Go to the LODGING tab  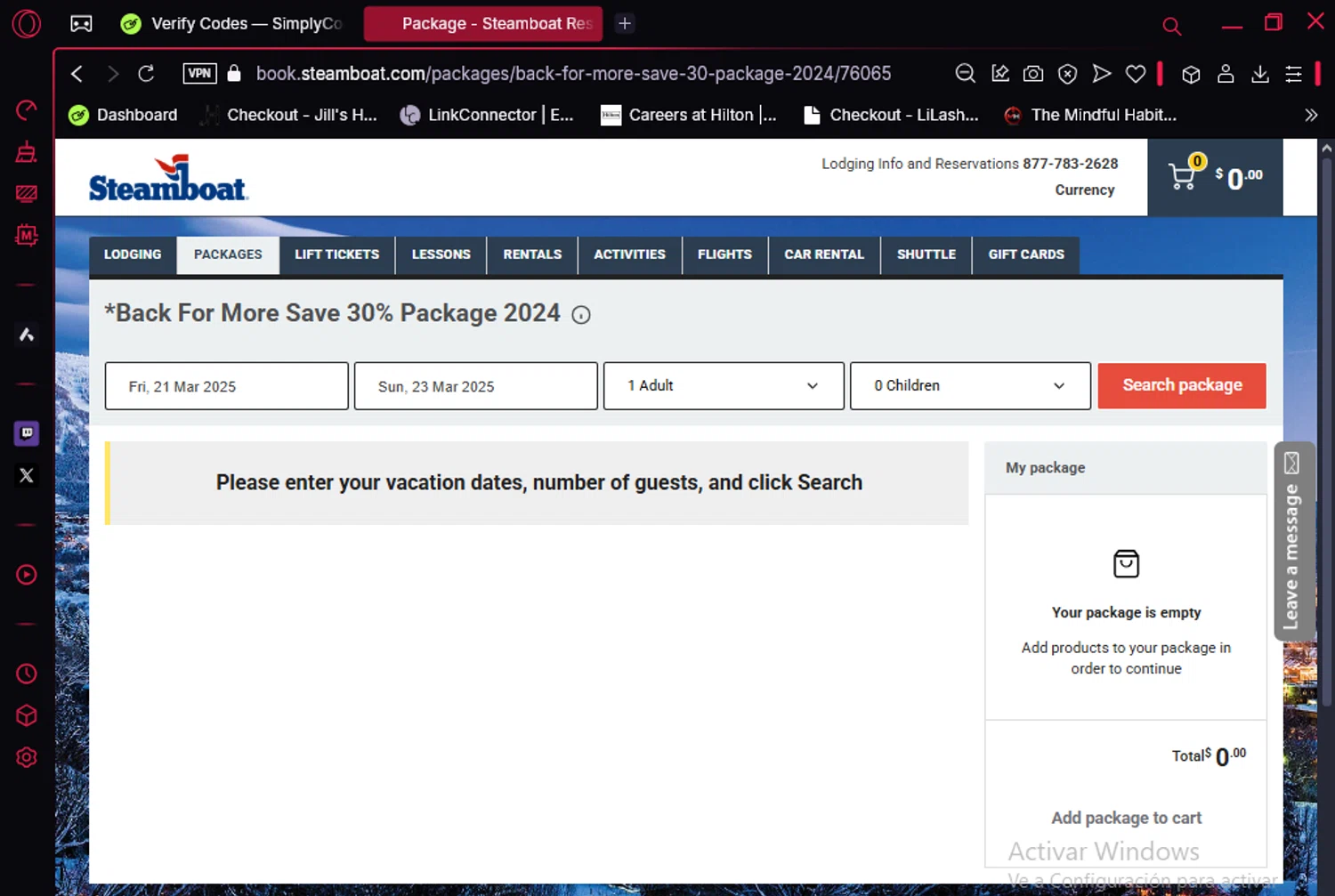[x=133, y=254]
